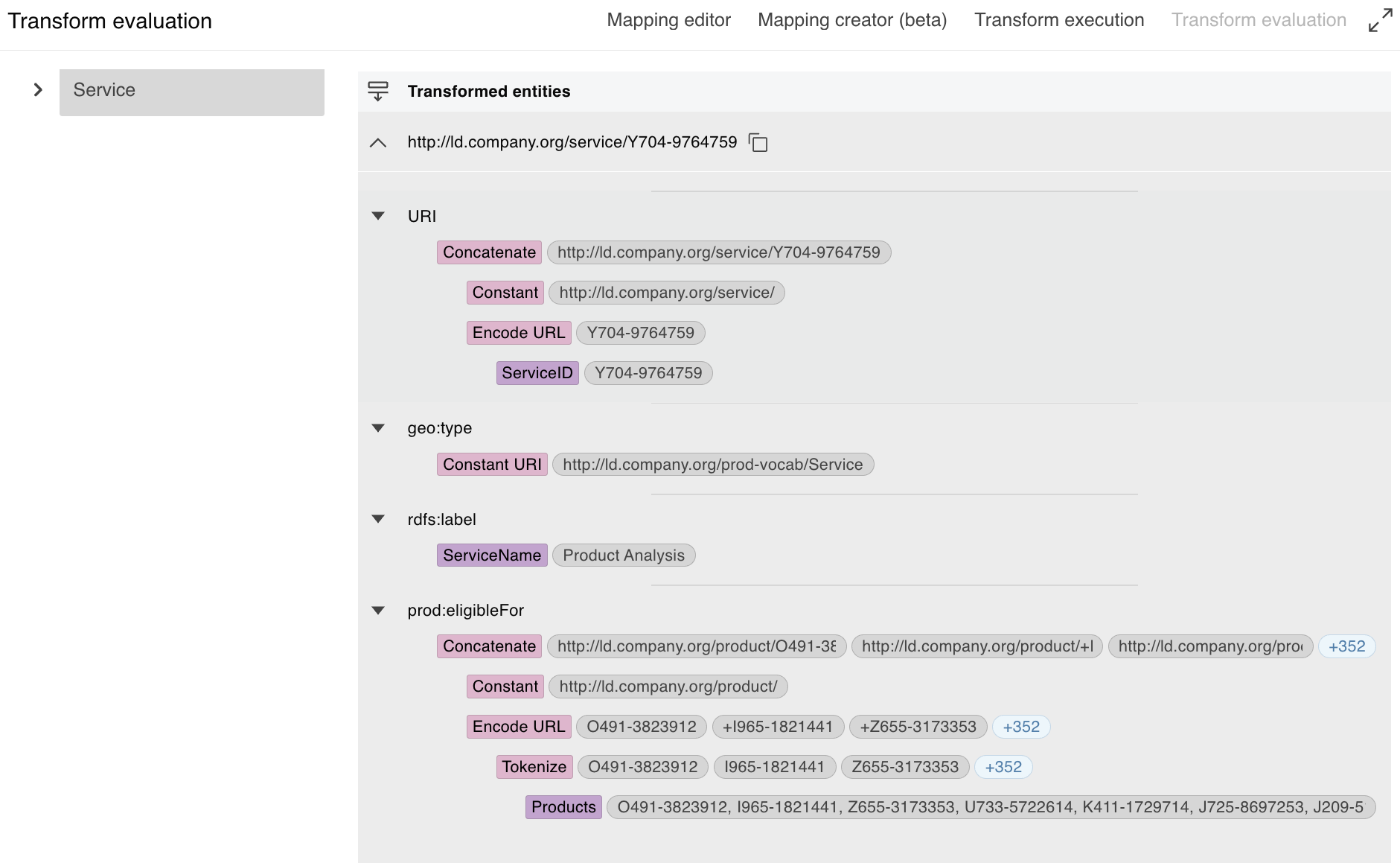Click the Tokenize value Z655-3173353

point(905,767)
